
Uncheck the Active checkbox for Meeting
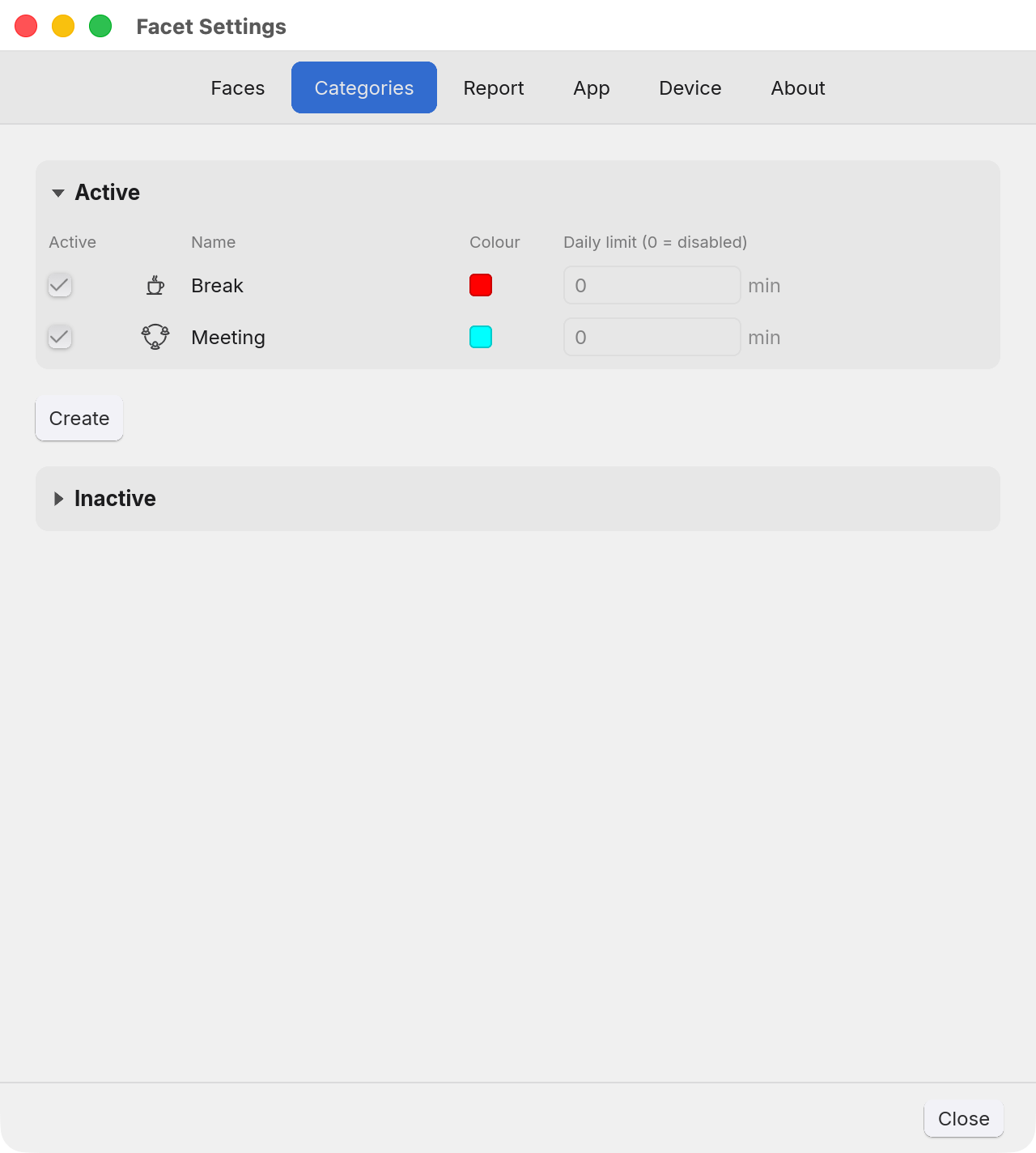pos(60,337)
